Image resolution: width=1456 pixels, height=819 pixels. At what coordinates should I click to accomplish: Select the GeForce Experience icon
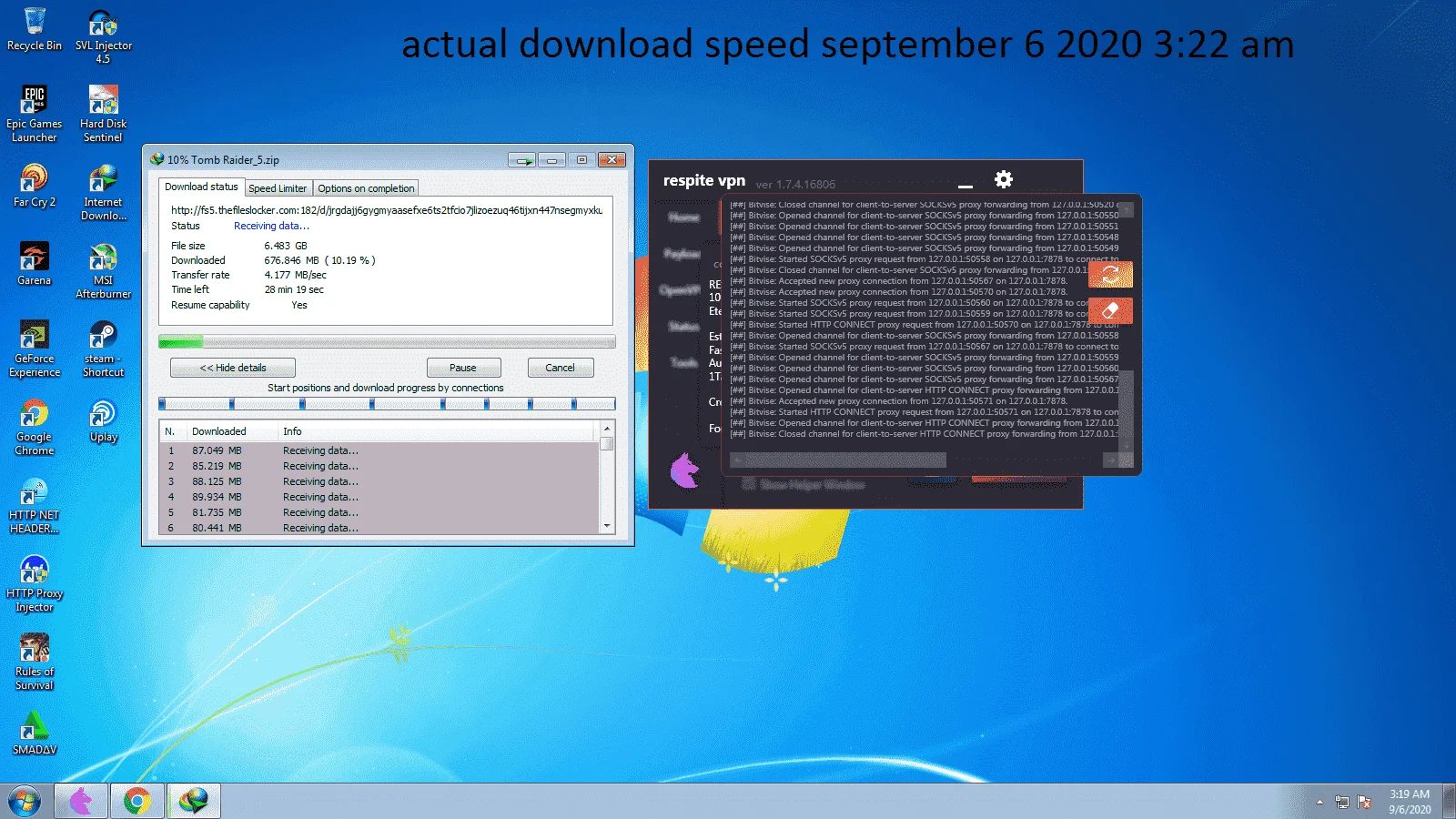35,349
